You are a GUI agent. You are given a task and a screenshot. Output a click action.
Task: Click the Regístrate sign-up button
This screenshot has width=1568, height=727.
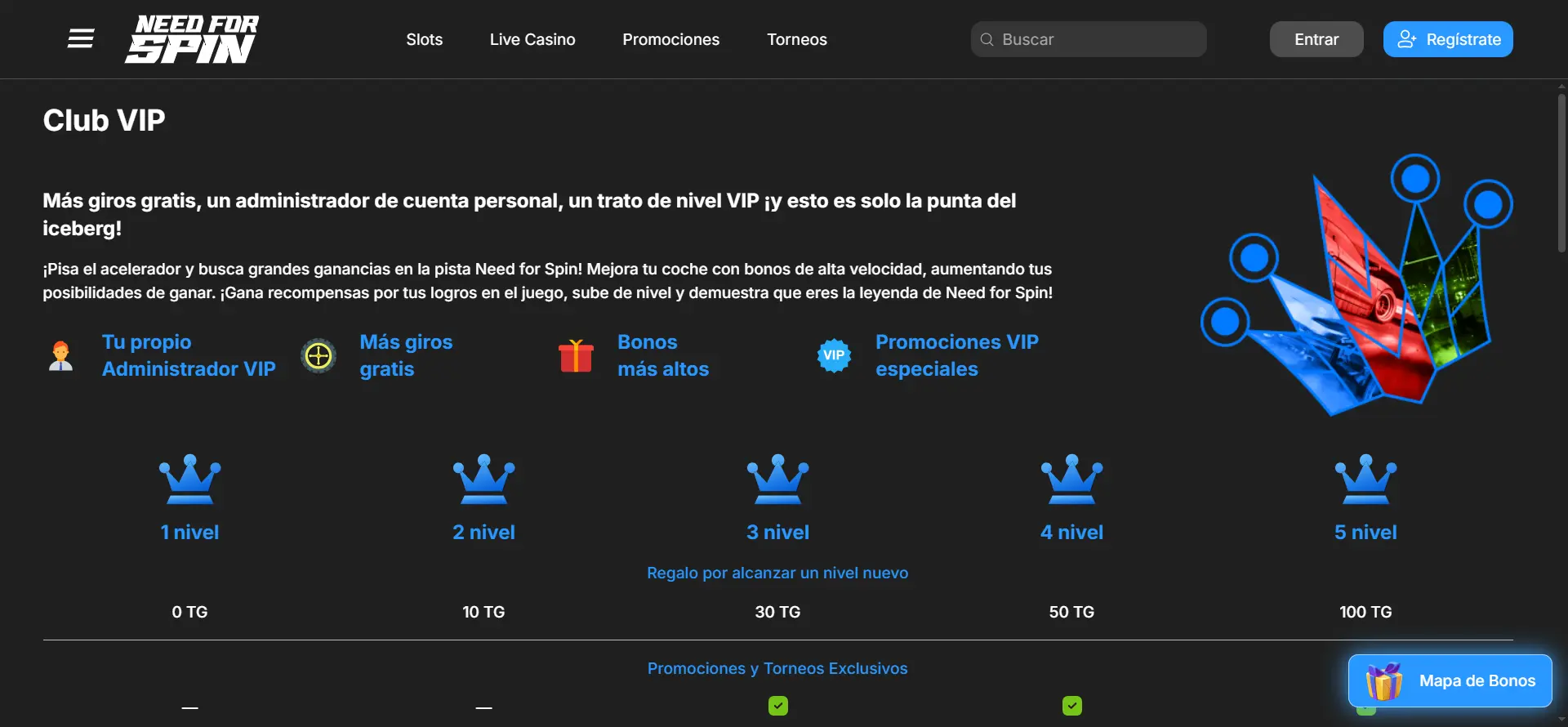coord(1447,39)
